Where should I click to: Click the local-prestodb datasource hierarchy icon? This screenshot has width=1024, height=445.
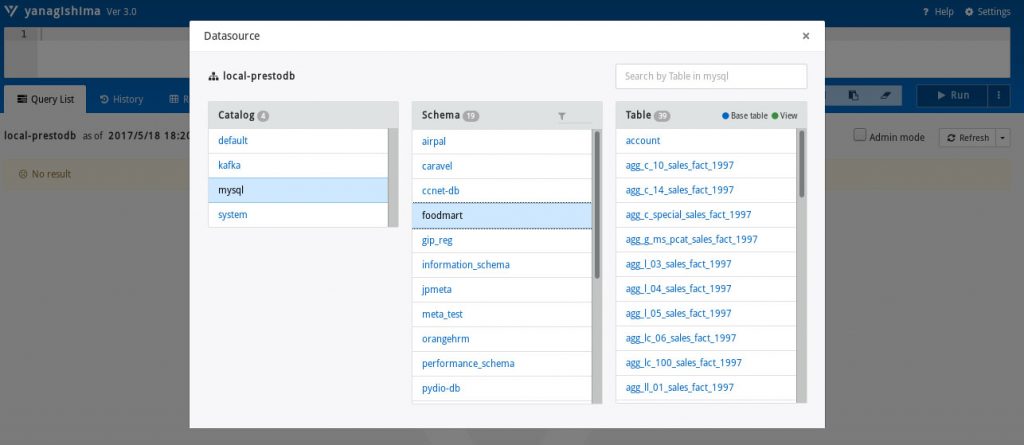(x=213, y=76)
